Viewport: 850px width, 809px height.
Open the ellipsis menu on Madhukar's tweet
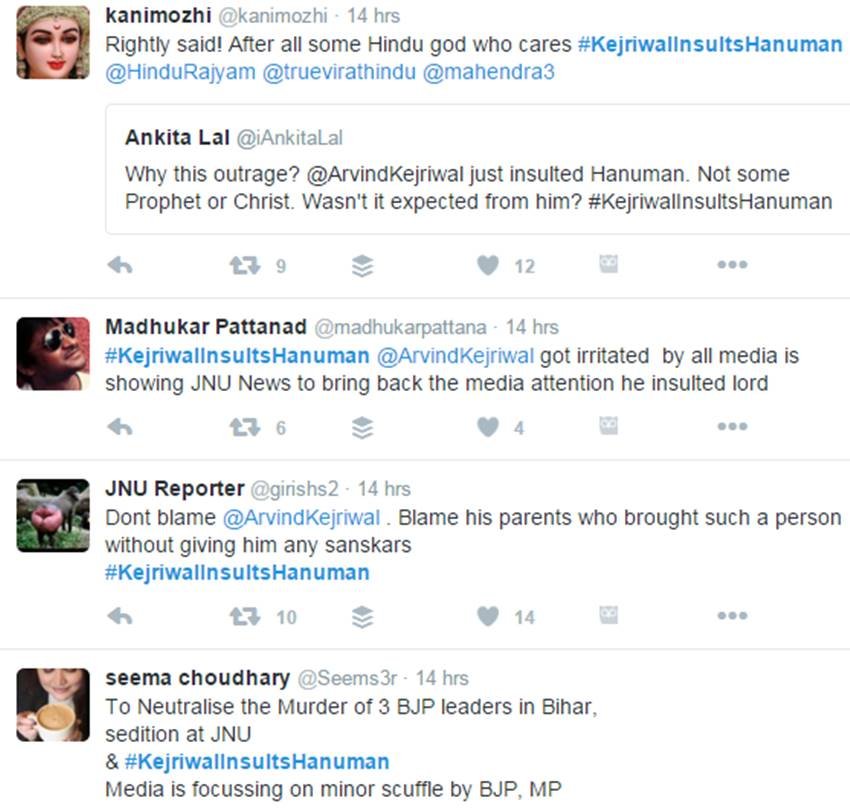(x=733, y=427)
